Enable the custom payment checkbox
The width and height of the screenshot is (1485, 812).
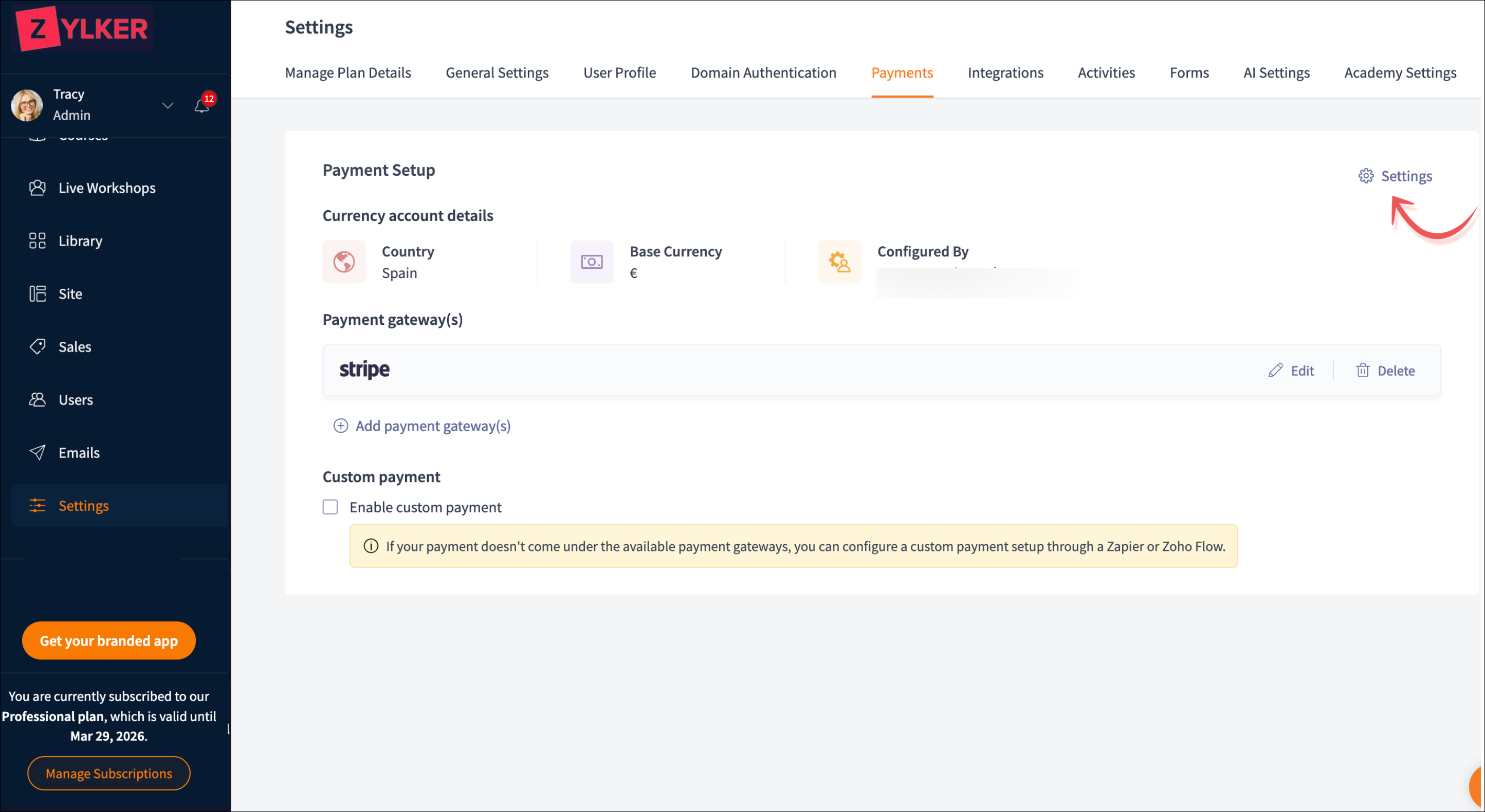[331, 507]
